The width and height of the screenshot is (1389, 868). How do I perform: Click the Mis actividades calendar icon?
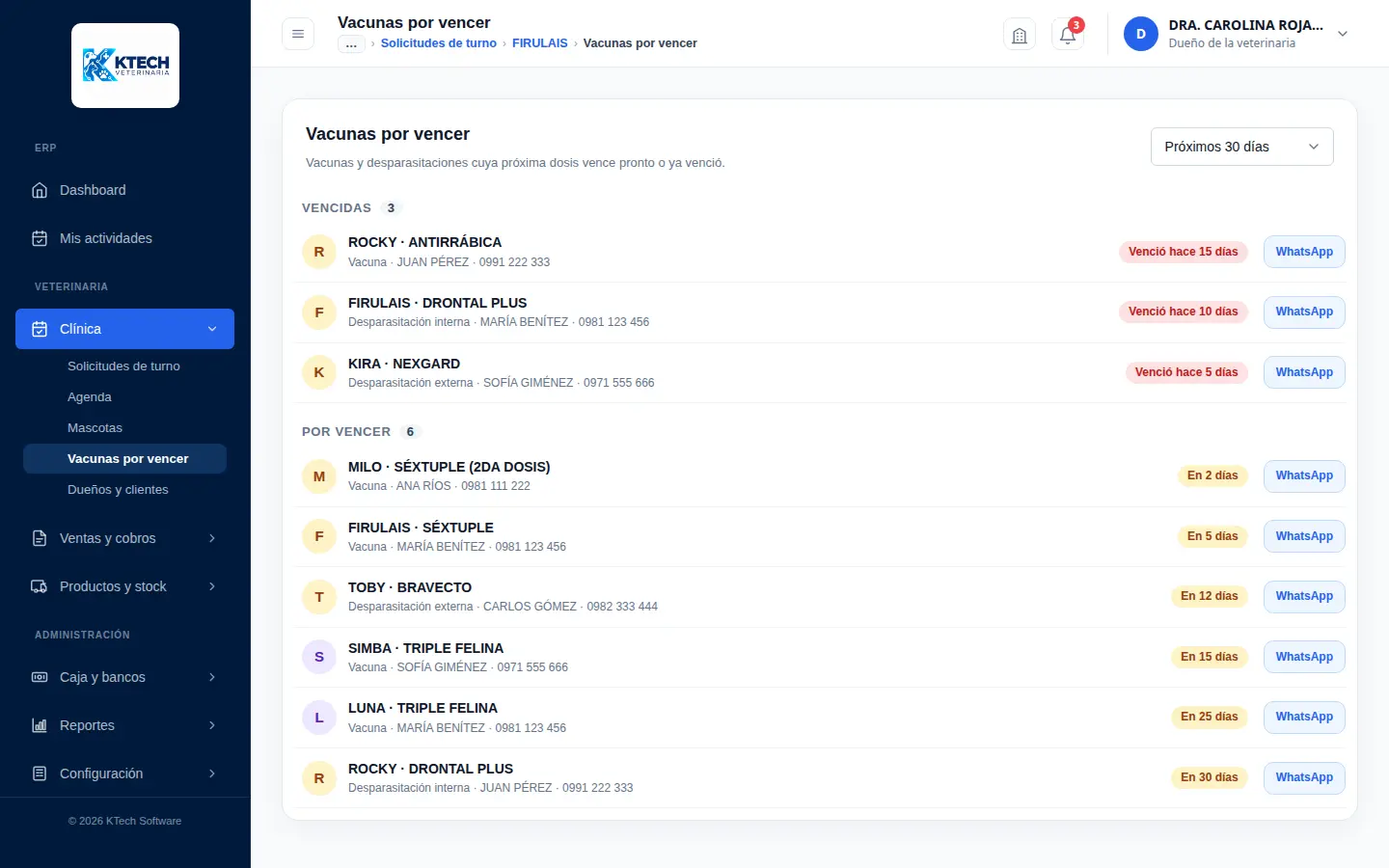(40, 238)
